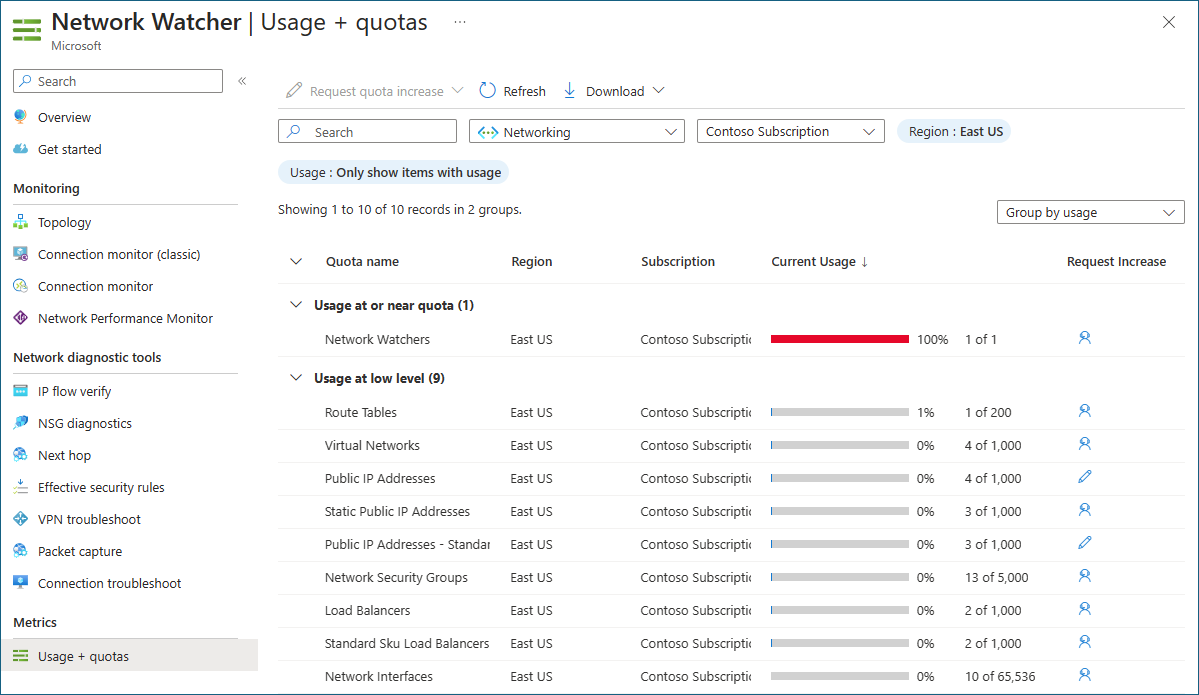Select Overview in the sidebar menu
The image size is (1199, 695).
tap(64, 117)
